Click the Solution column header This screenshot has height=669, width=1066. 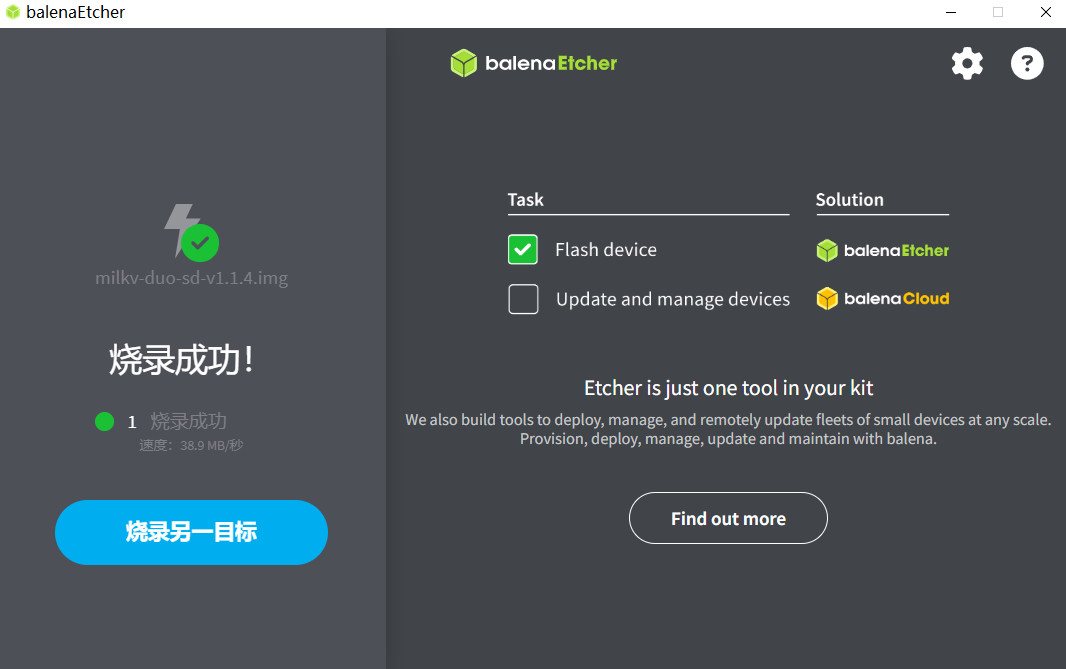coord(849,200)
